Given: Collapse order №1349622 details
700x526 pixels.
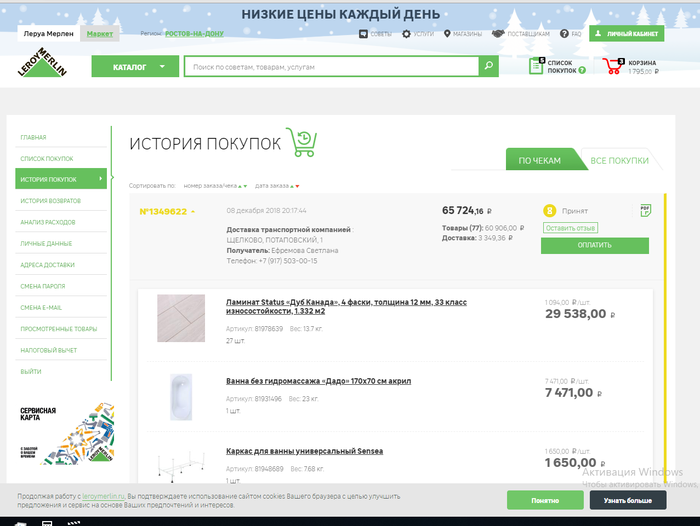Looking at the screenshot, I should click(193, 212).
